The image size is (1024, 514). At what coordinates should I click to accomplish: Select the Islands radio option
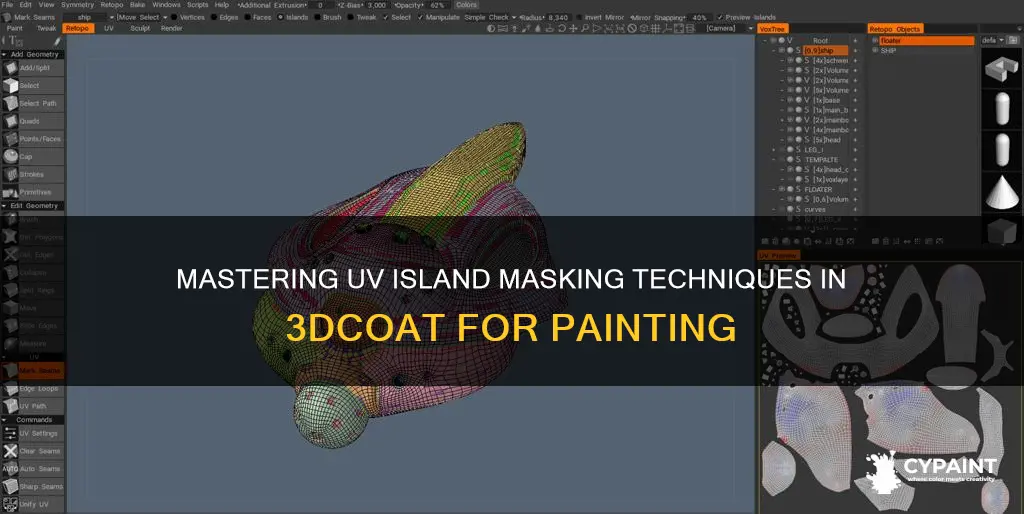tap(292, 18)
